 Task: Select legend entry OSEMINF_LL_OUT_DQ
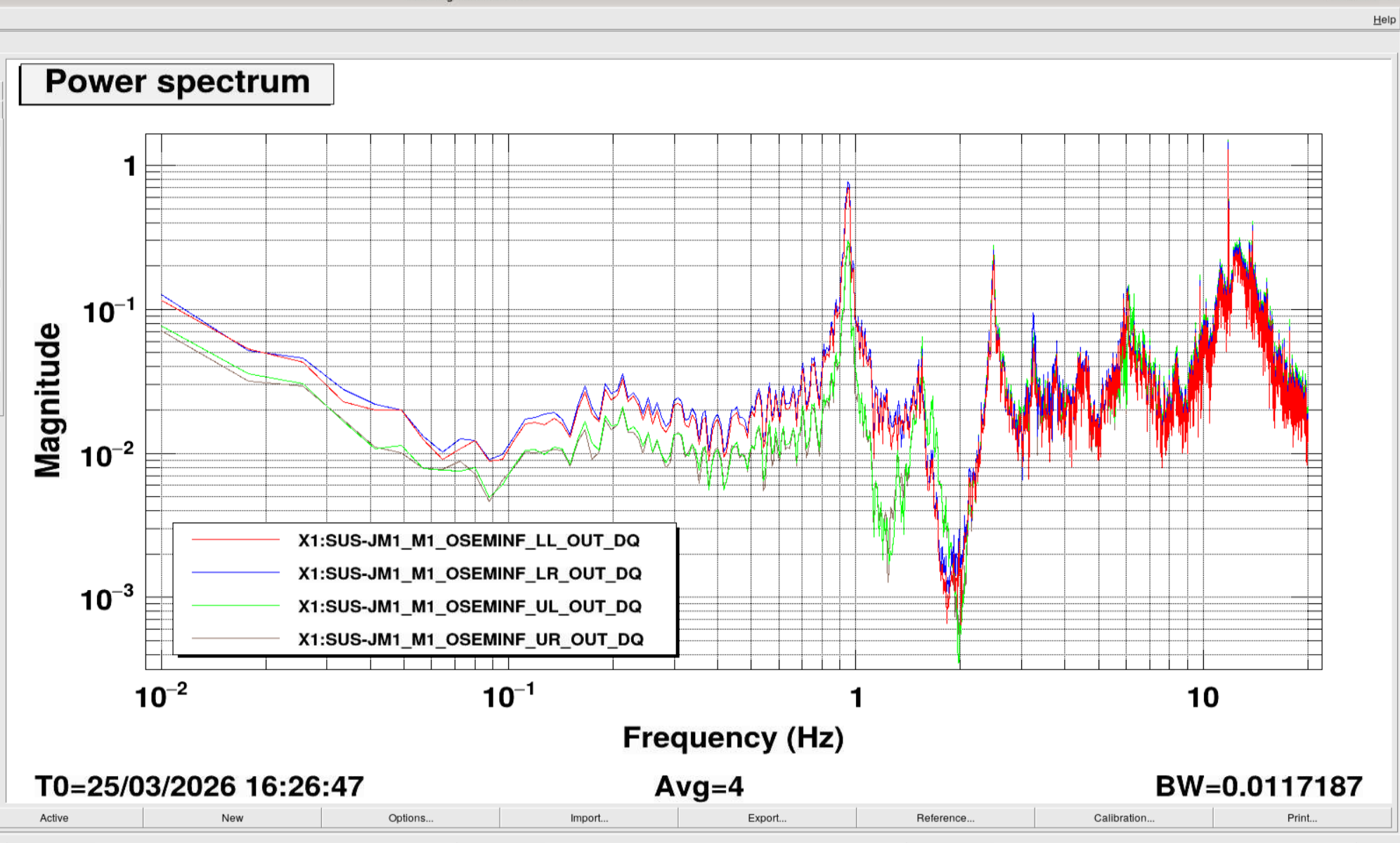469,540
